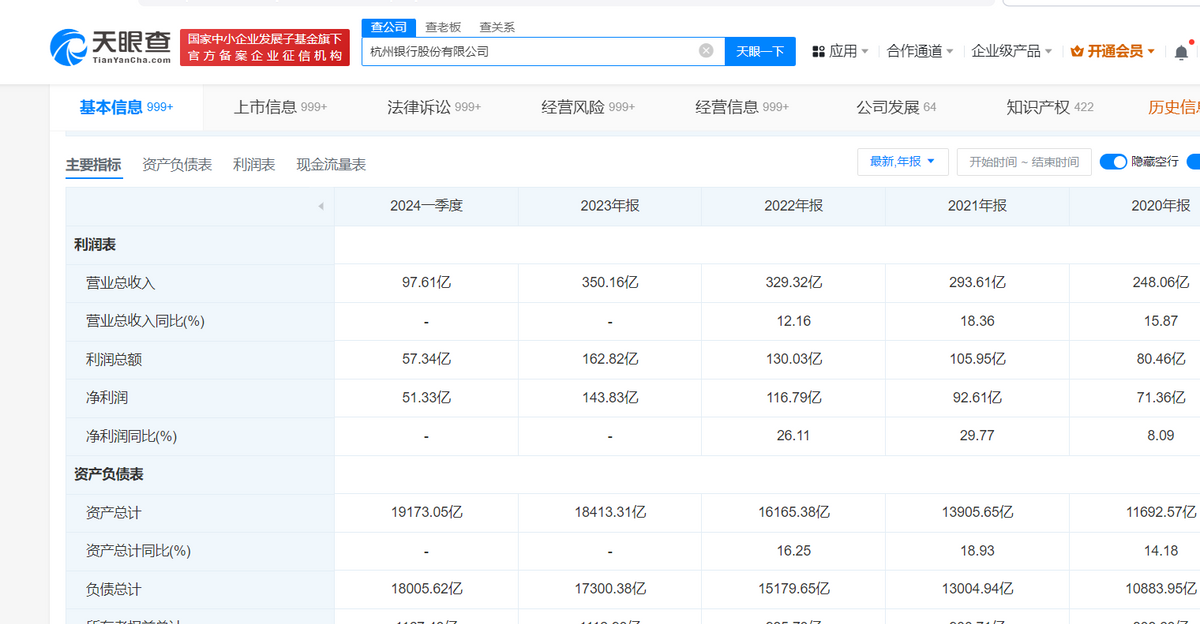Toggle the partially visible switch right of 隐藏空行

[1193, 162]
